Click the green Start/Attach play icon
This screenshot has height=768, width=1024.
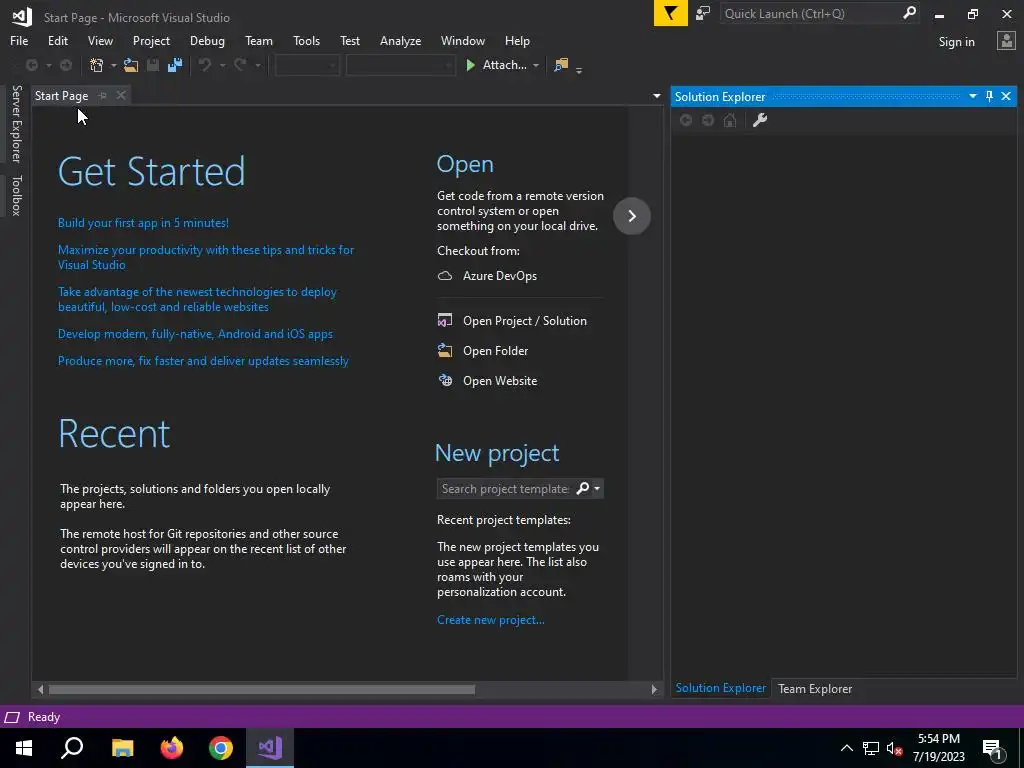click(x=470, y=65)
